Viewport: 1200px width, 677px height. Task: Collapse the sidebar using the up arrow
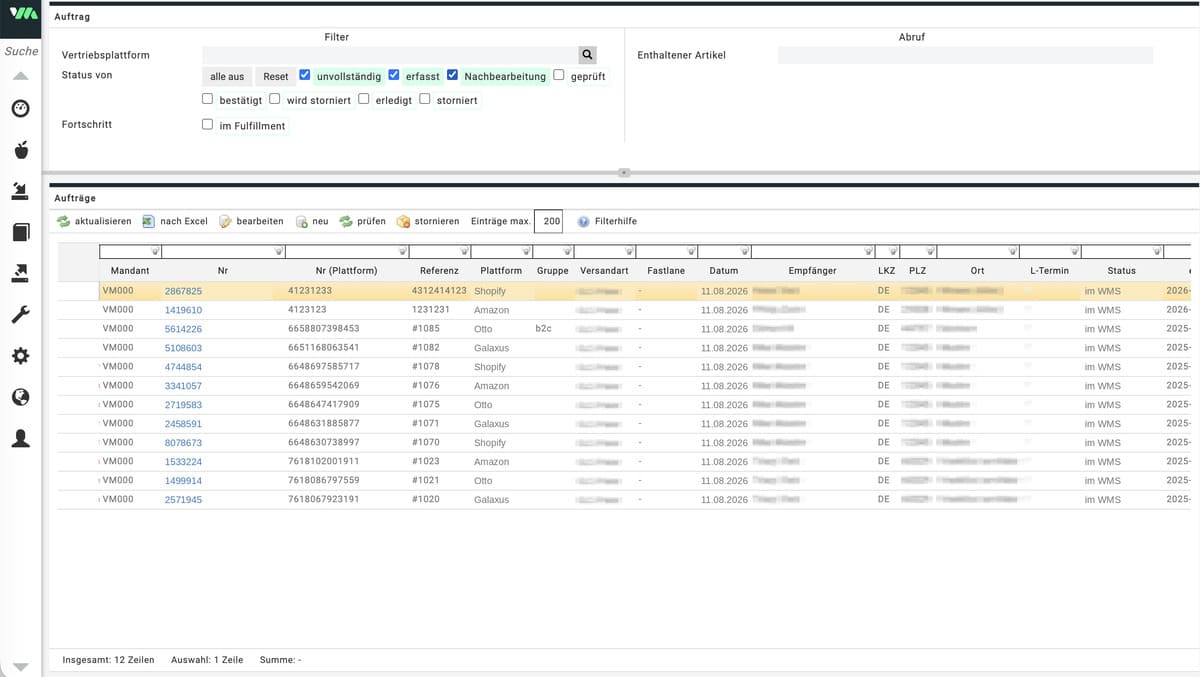click(x=20, y=76)
